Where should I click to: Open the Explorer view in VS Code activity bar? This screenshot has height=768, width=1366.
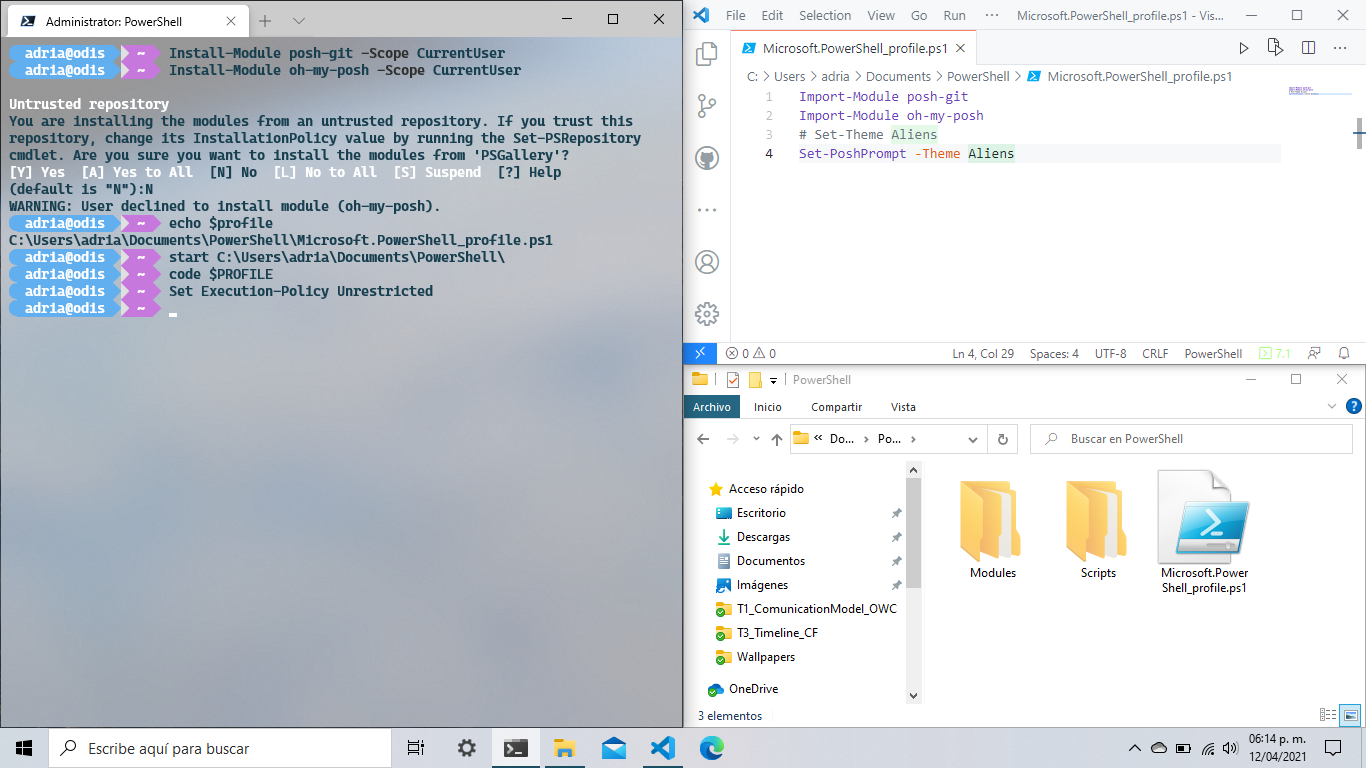[707, 54]
